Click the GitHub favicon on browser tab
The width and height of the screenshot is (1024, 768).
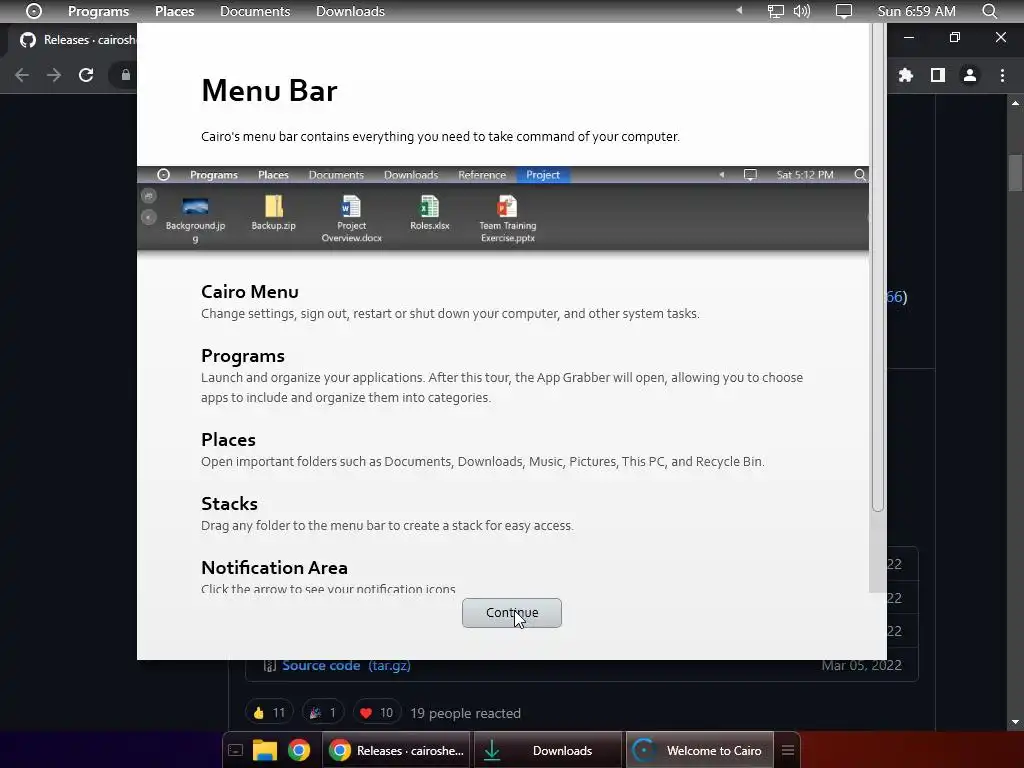28,40
